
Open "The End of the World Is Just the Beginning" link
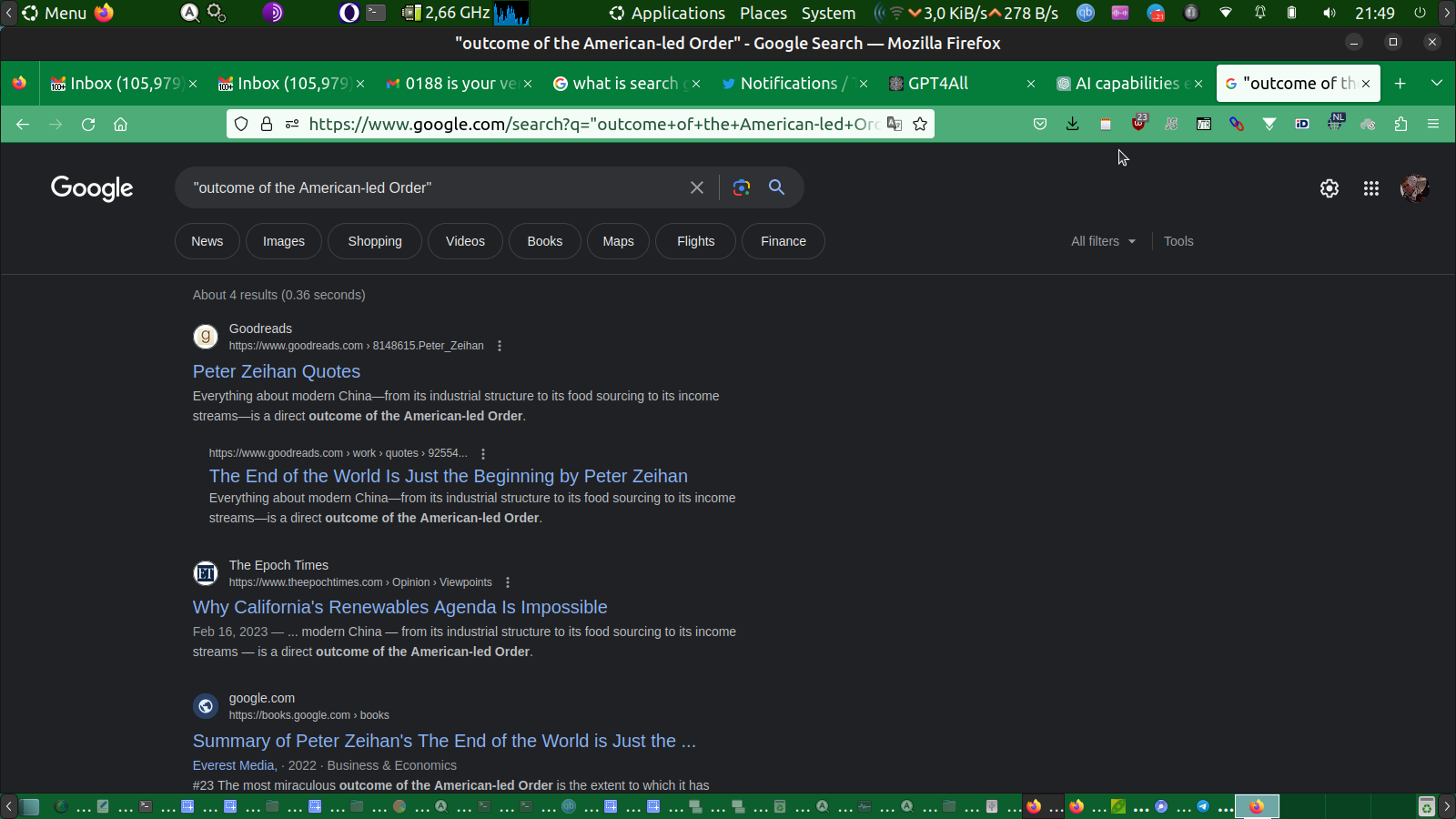pyautogui.click(x=449, y=476)
